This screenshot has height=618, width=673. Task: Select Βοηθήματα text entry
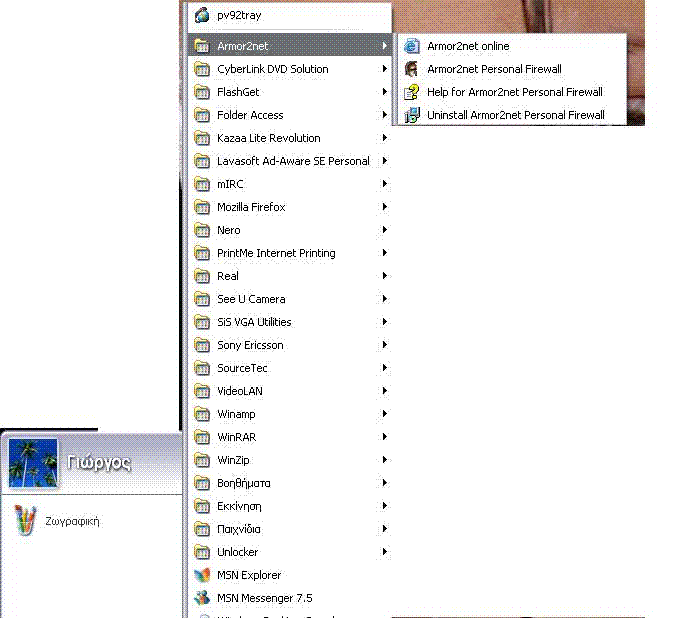(244, 483)
